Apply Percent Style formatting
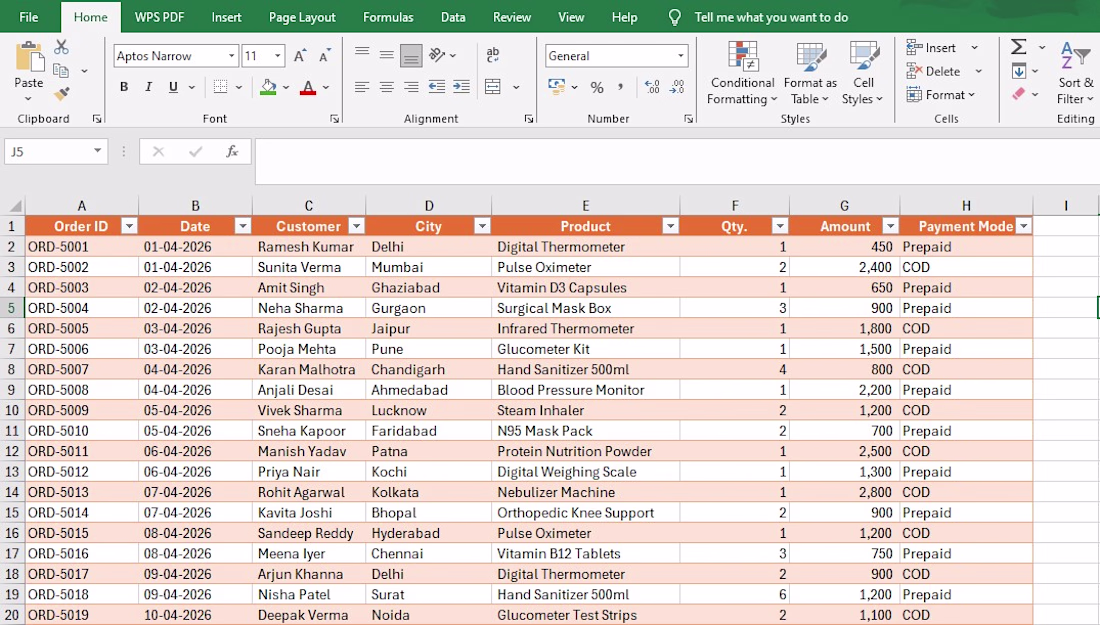1100x625 pixels. (597, 87)
